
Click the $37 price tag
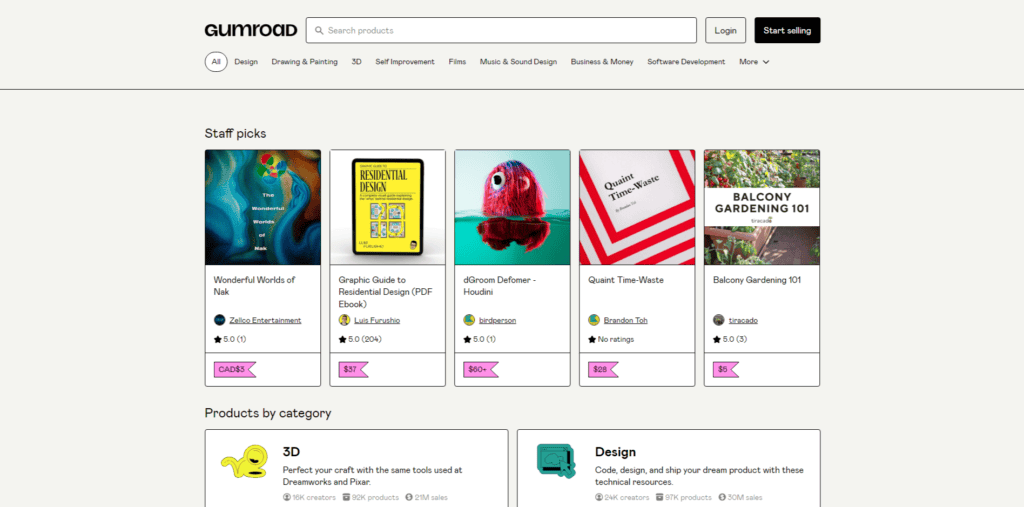(353, 370)
